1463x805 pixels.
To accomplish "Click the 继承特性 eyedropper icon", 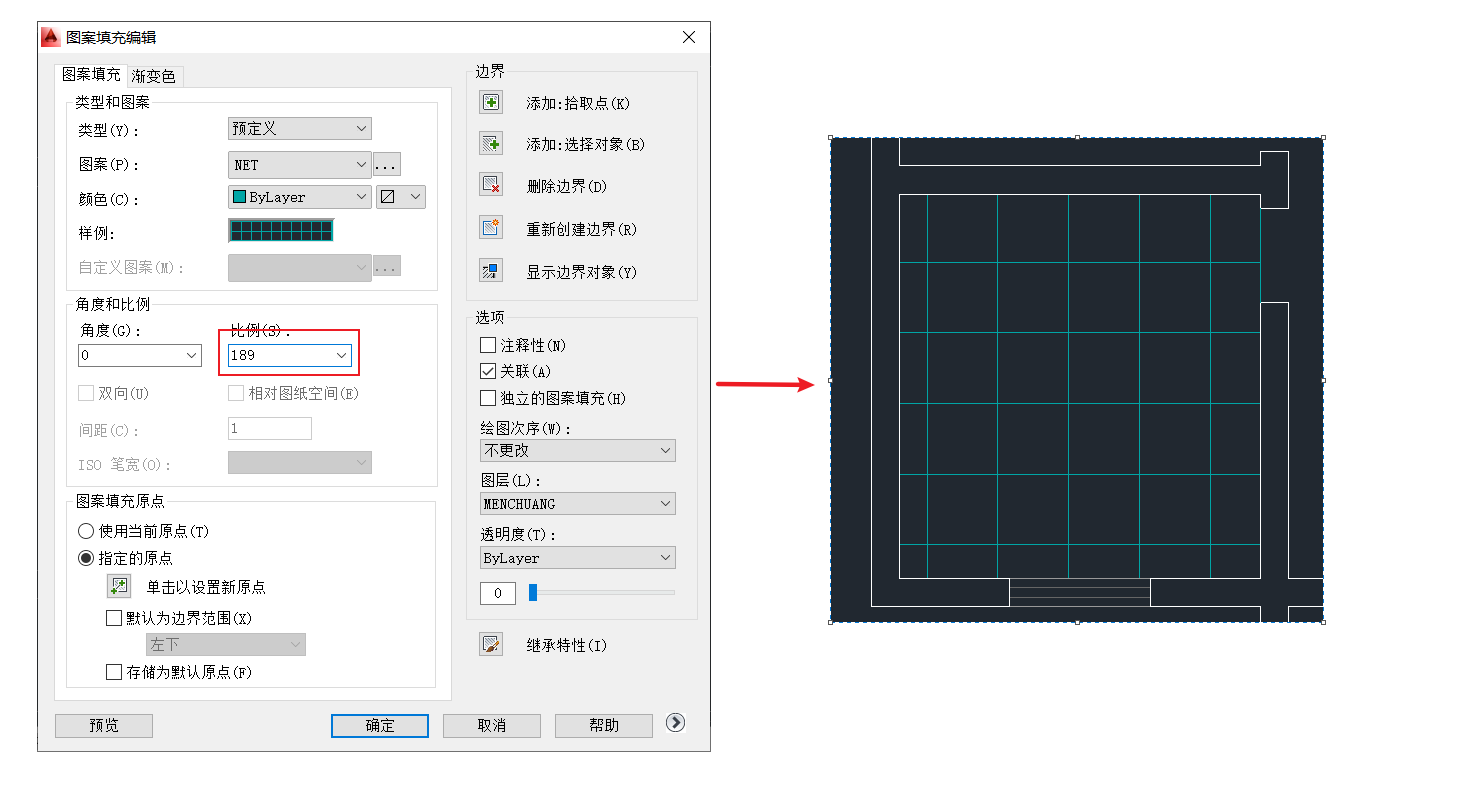I will (x=491, y=645).
